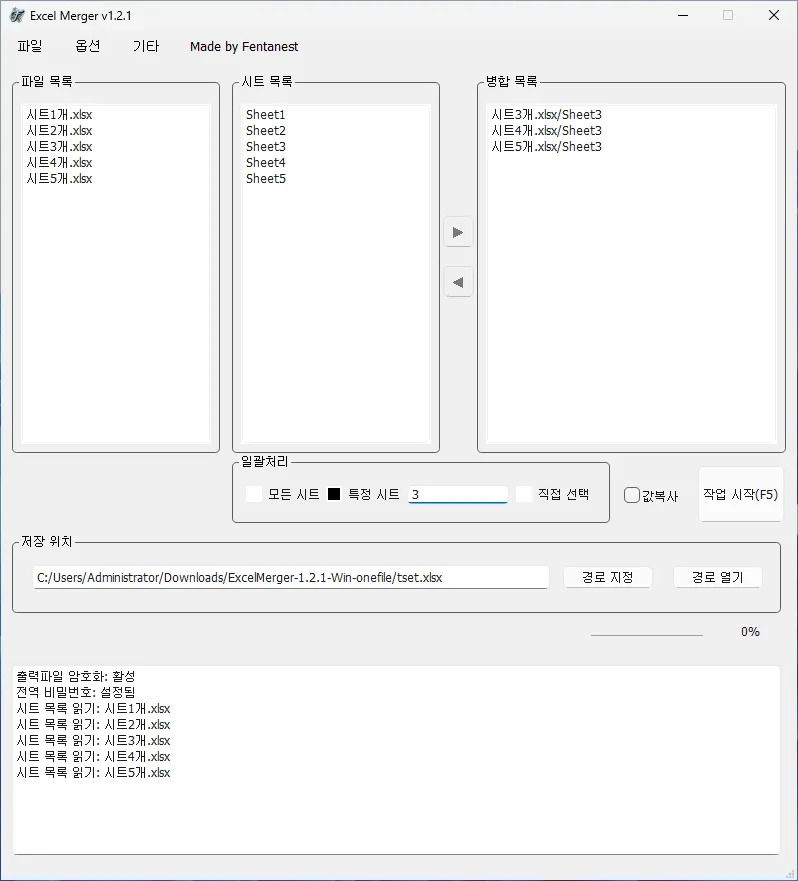Open the 기타 menu

146,46
